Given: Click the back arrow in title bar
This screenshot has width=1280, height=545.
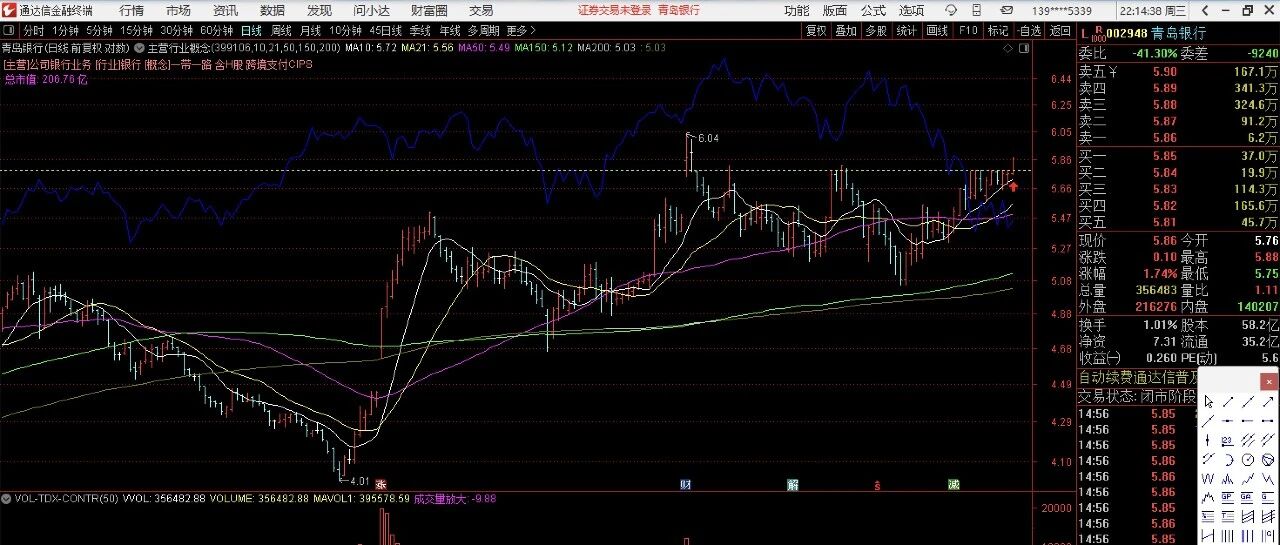Looking at the screenshot, I should 1205,10.
